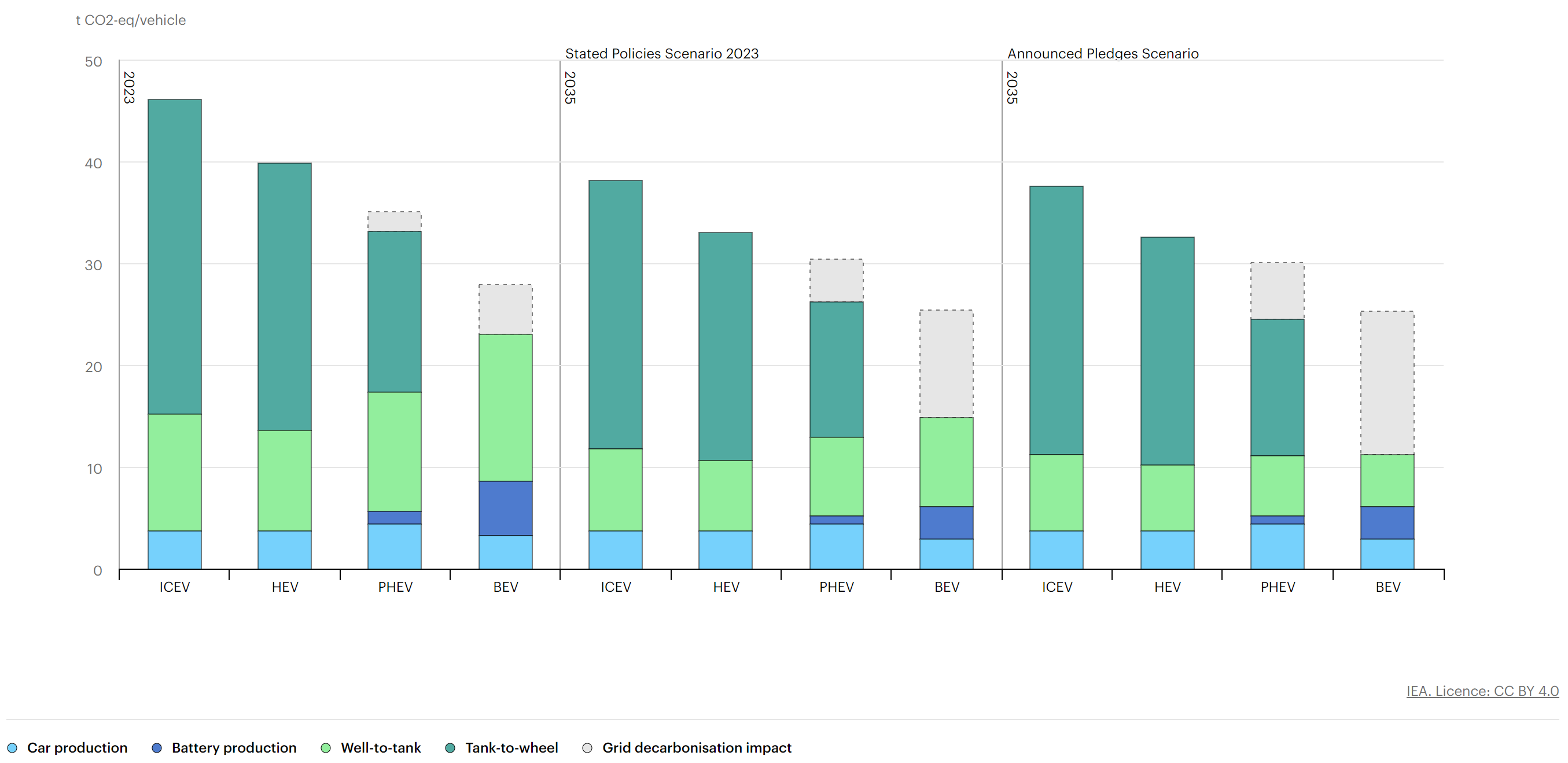This screenshot has height=763, width=1568.
Task: Click Well-to-tank legend text label
Action: [381, 748]
